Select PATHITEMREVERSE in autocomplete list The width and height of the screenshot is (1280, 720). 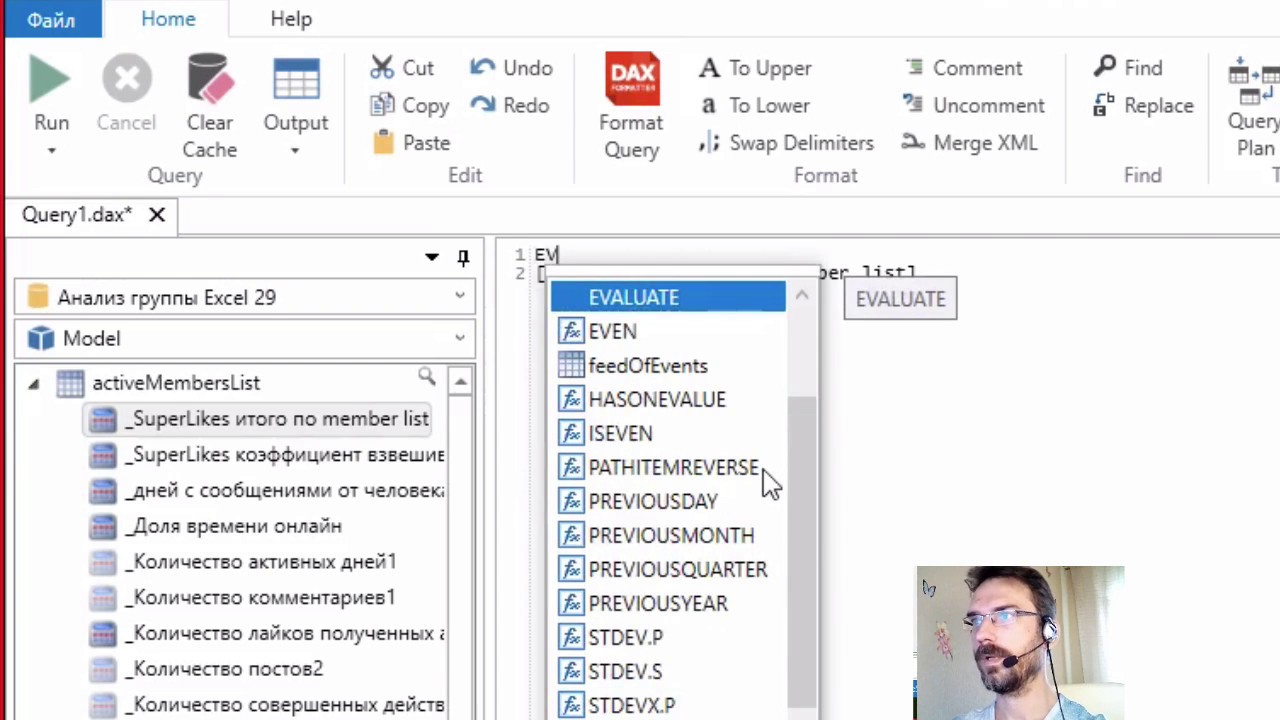668,467
